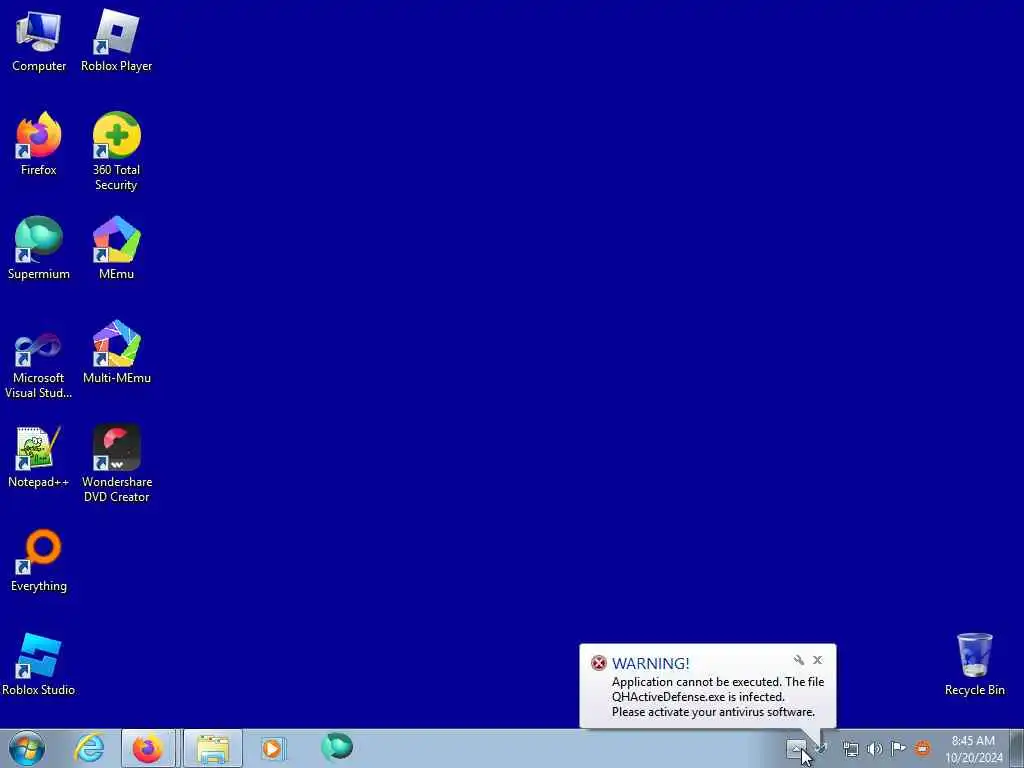The width and height of the screenshot is (1024, 768).
Task: Select the MEmu desktop shortcut
Action: pyautogui.click(x=116, y=248)
